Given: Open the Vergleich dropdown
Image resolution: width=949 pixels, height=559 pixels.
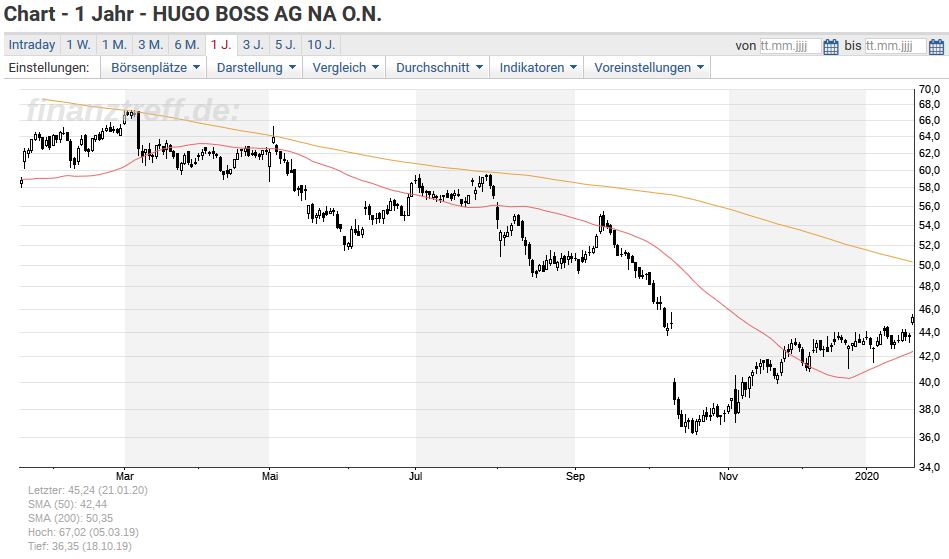Looking at the screenshot, I should point(345,68).
